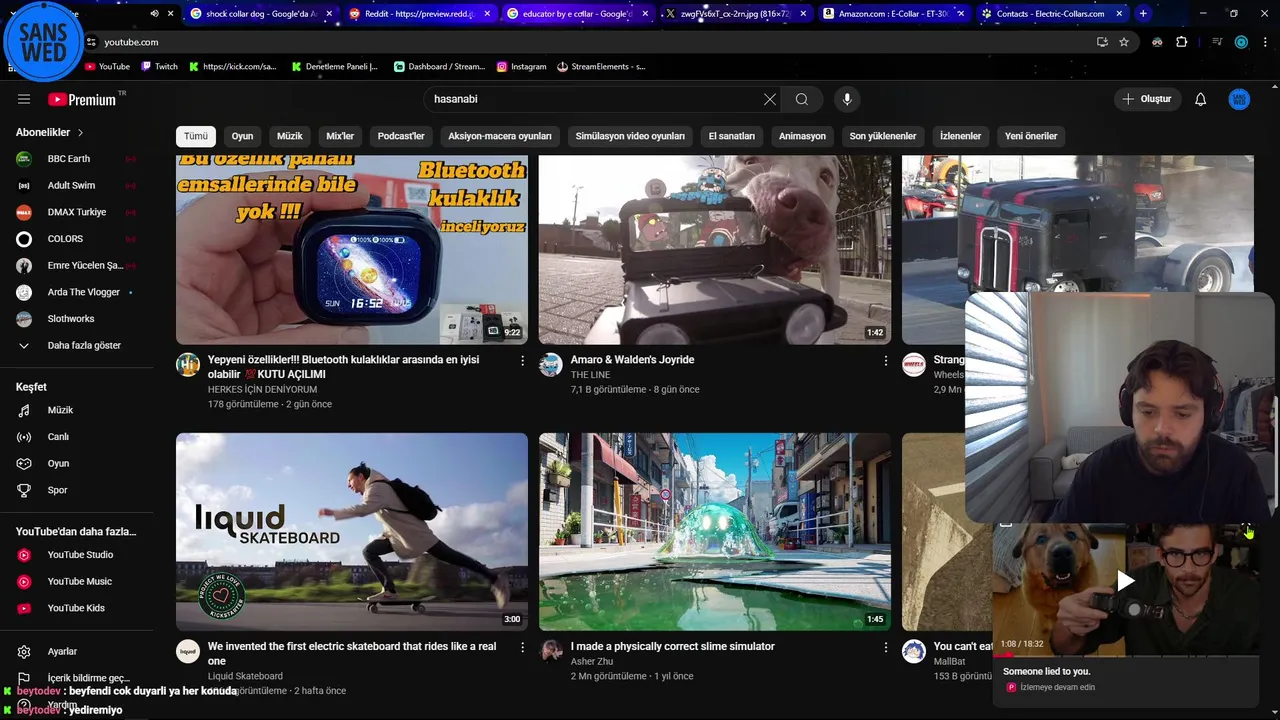The width and height of the screenshot is (1280, 720).
Task: Select the Yeni öneriler chip
Action: click(x=1031, y=136)
